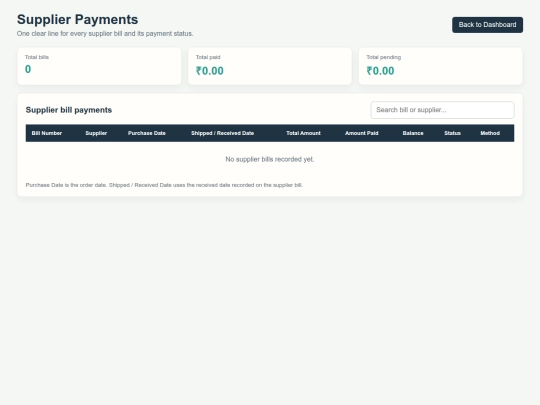Click the Total bills card value 0
The height and width of the screenshot is (405, 540).
click(x=28, y=69)
